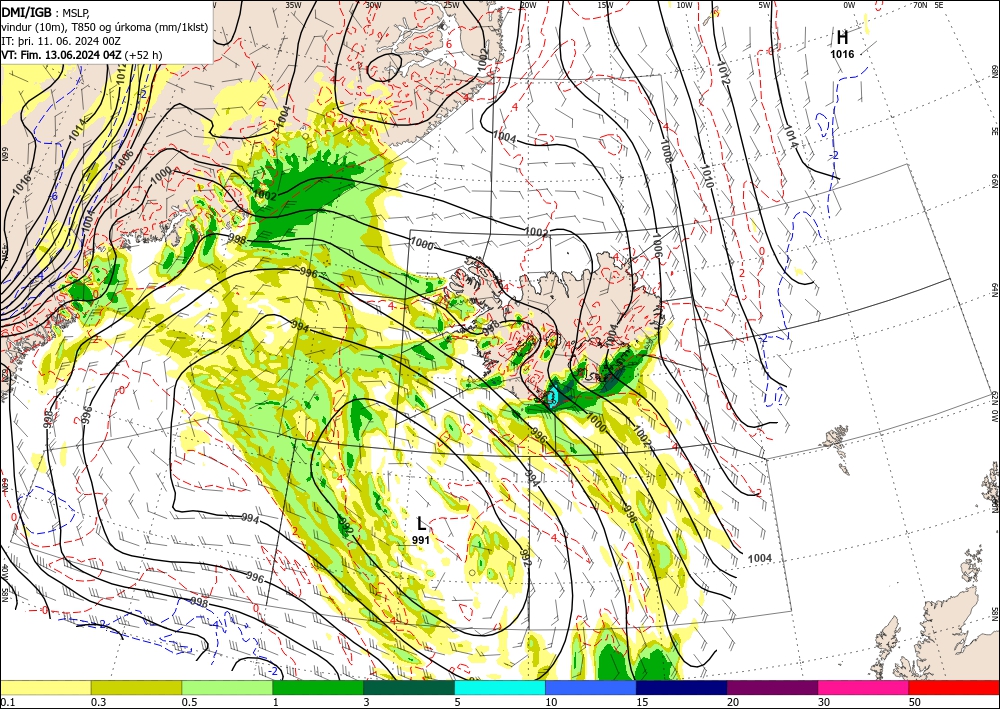Viewport: 1000px width, 709px height.
Task: Click the olive 0.3 legend color swatch
Action: [136, 687]
